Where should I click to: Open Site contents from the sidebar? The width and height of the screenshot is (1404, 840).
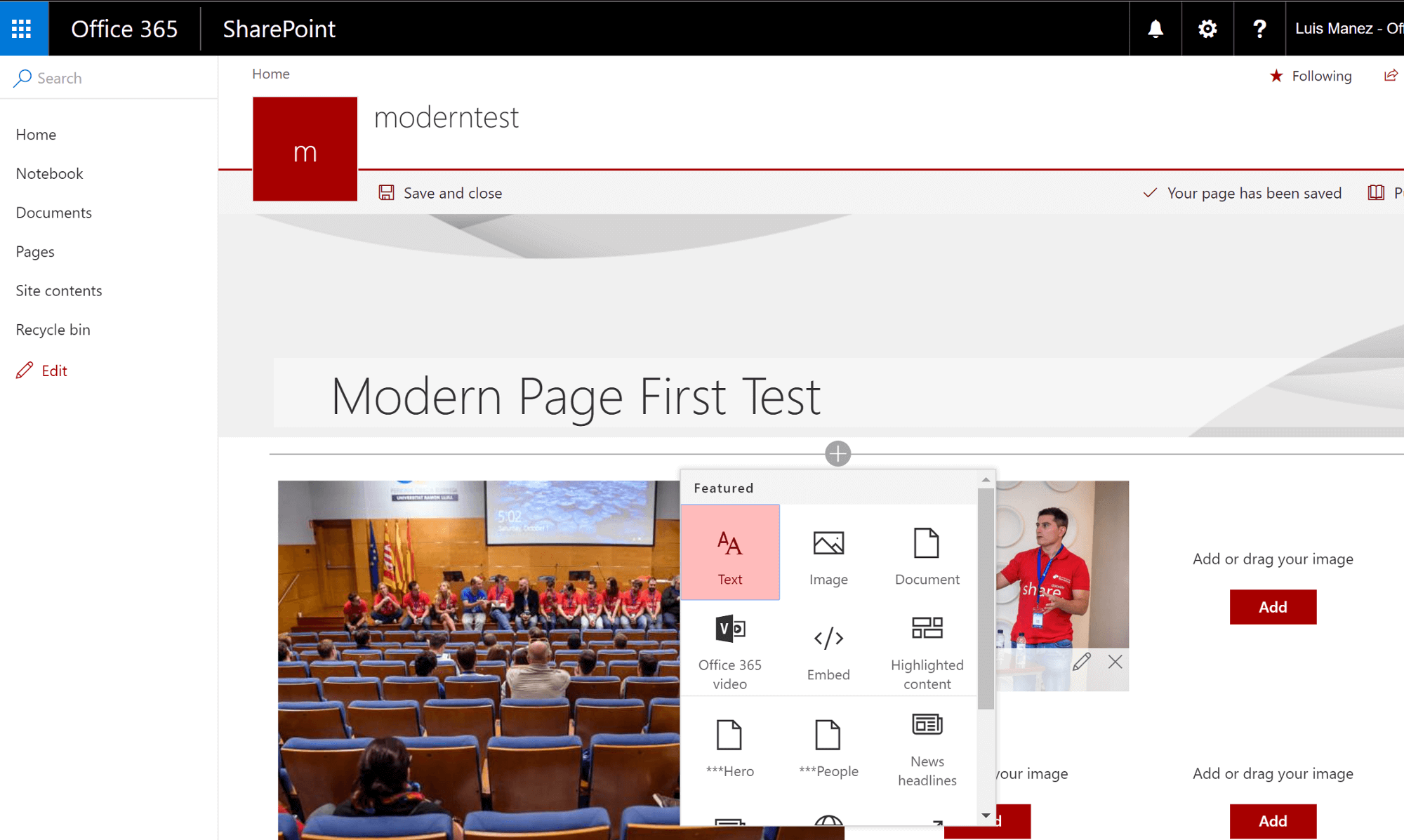[x=59, y=290]
